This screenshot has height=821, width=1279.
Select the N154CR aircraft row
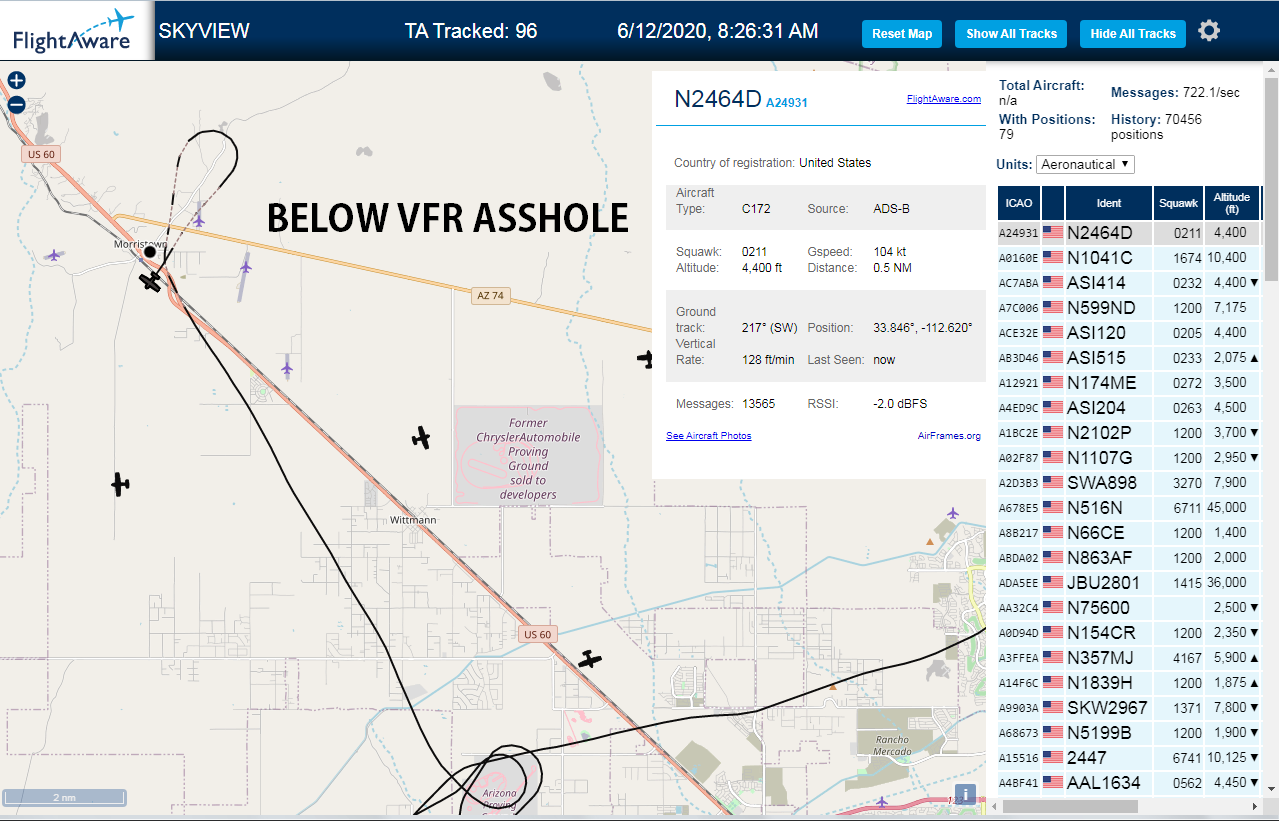click(x=1130, y=633)
